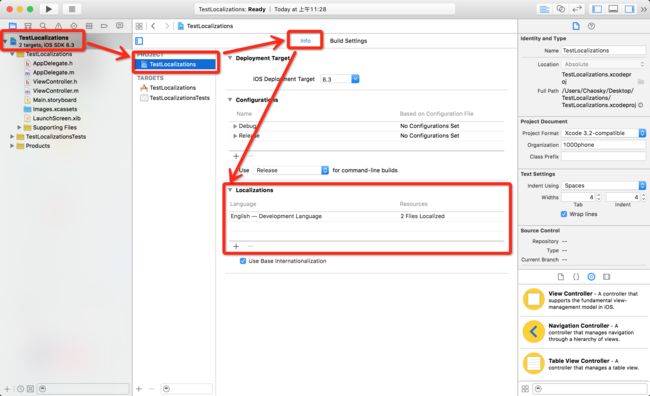Switch to Assistant editor
This screenshot has width=650, height=396.
pyautogui.click(x=560, y=9)
